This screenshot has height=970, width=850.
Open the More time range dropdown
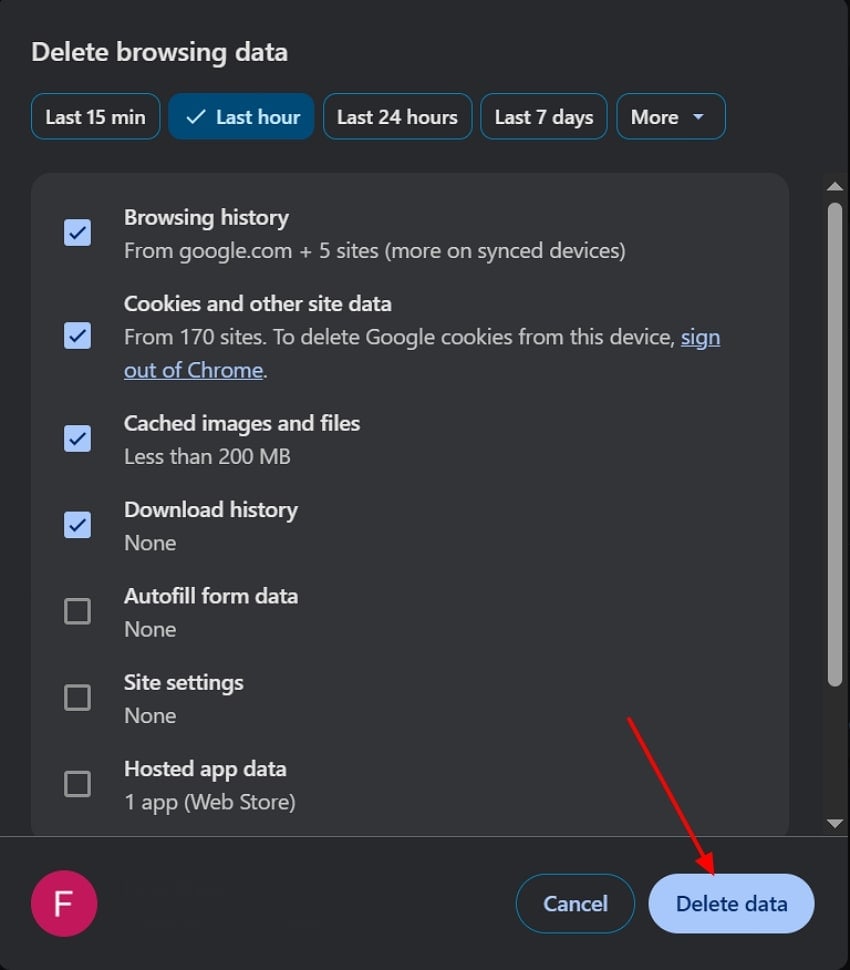671,116
